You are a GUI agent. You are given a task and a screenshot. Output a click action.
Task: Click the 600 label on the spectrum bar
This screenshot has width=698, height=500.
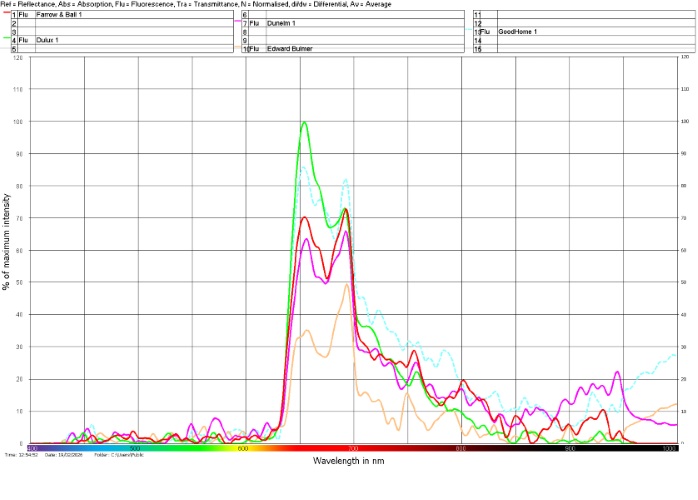pos(243,448)
